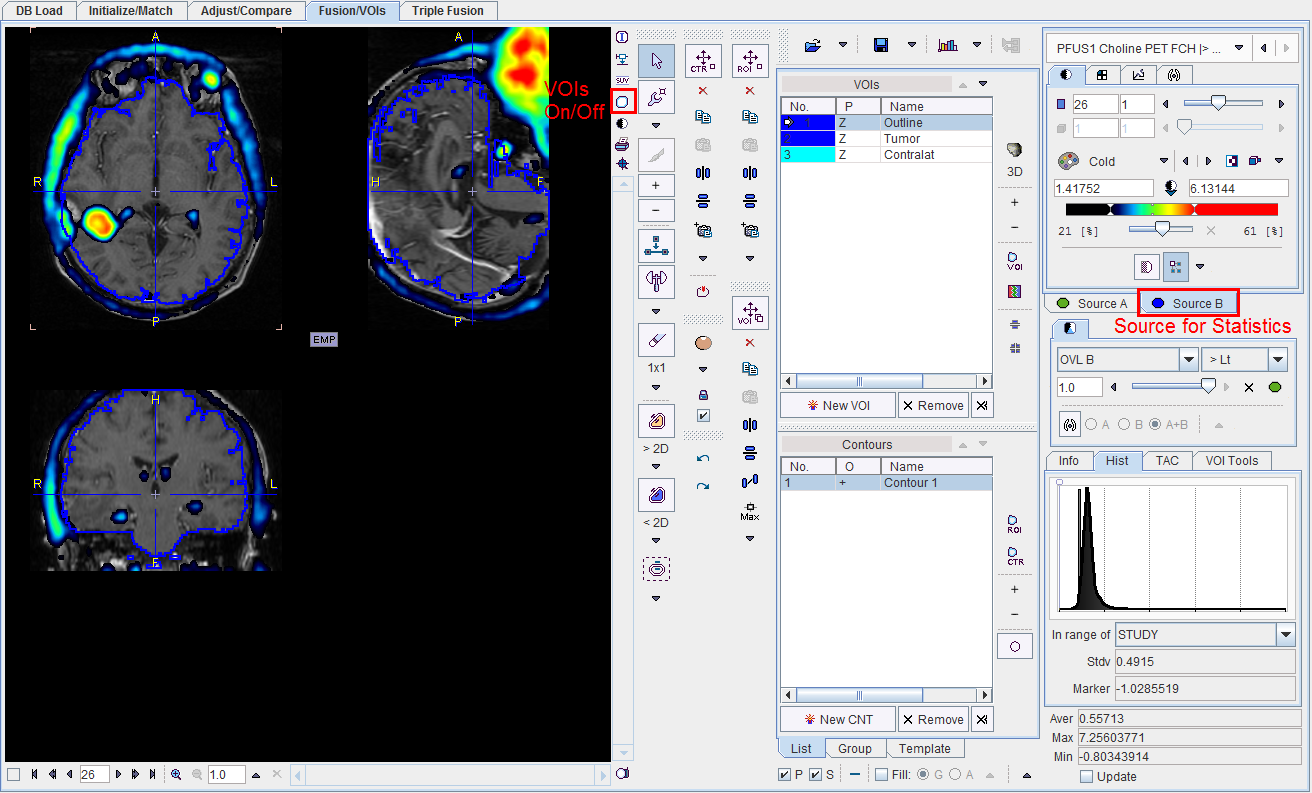Click the SUV icon in side strip
The width and height of the screenshot is (1312, 793).
pyautogui.click(x=622, y=80)
